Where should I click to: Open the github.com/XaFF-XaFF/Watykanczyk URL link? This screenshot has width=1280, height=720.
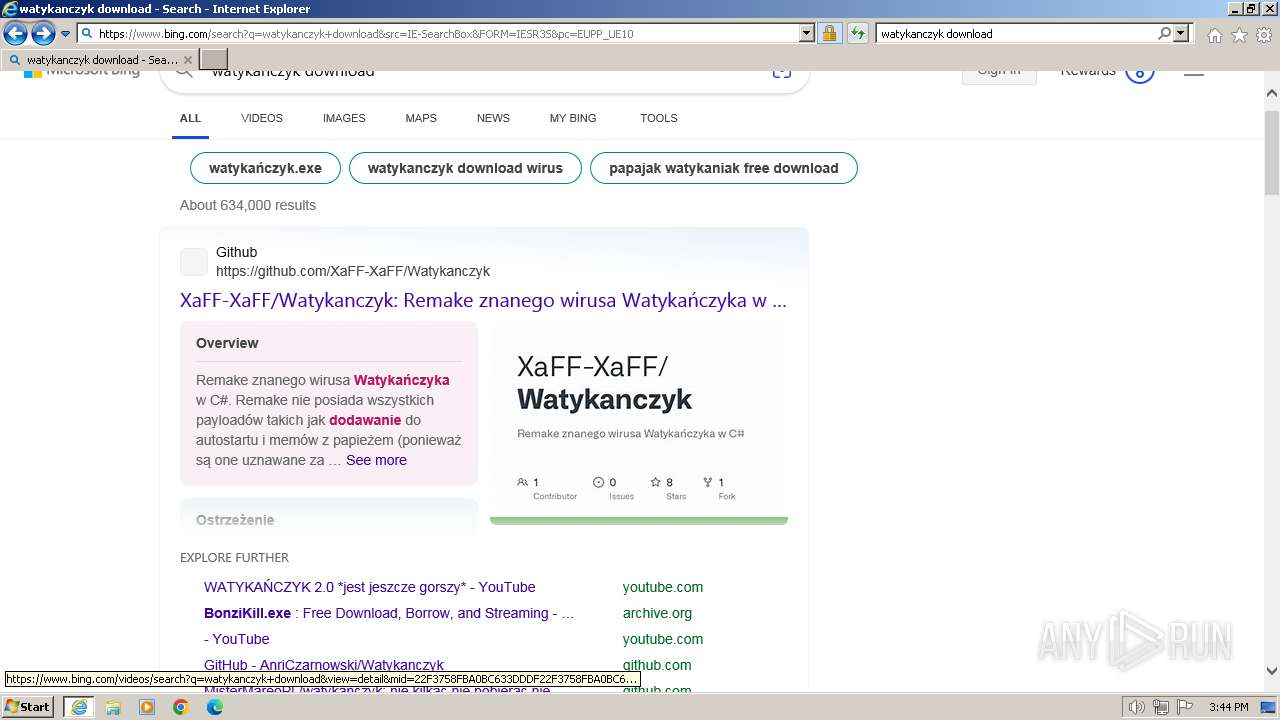353,271
